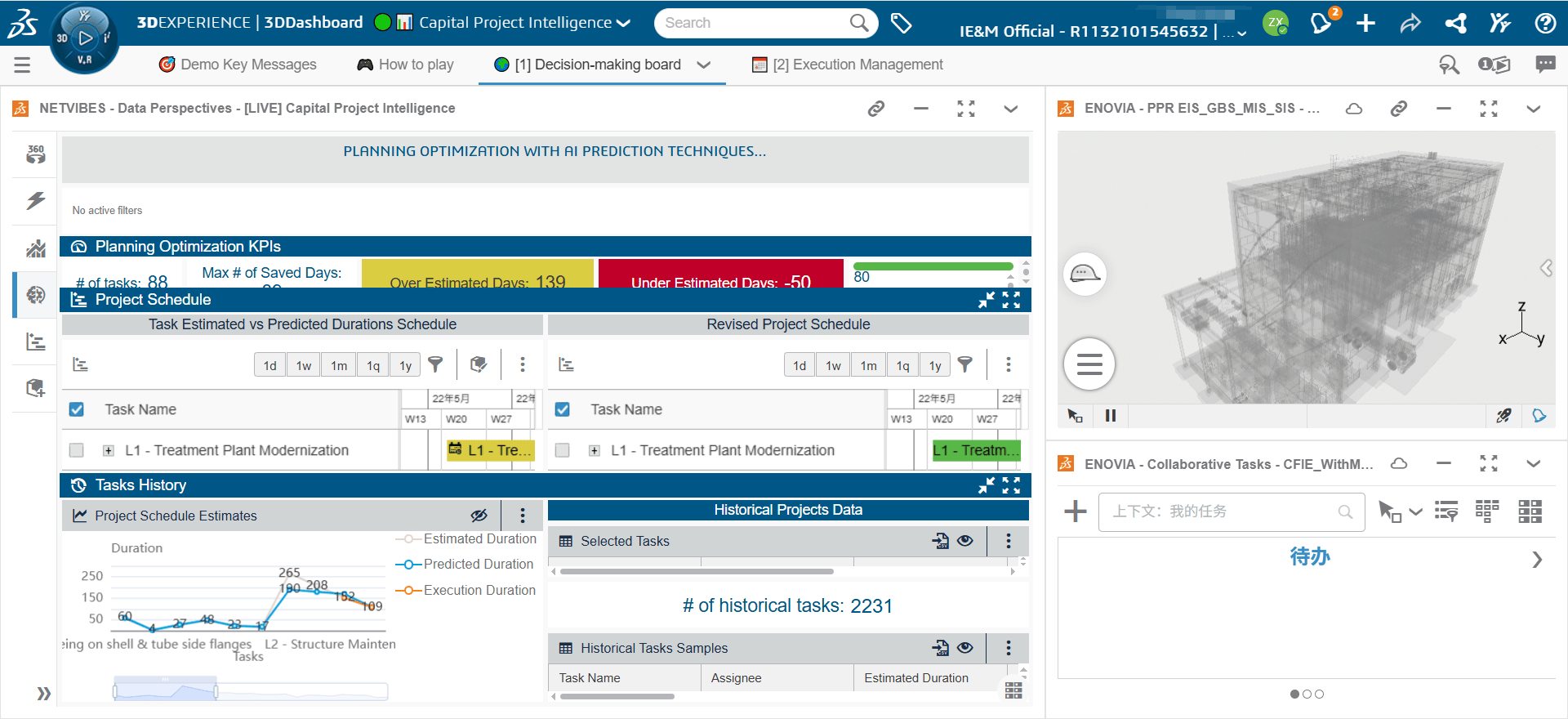Open the chat bubble icon at top right
Viewport: 1568px width, 719px height.
pos(1545,65)
